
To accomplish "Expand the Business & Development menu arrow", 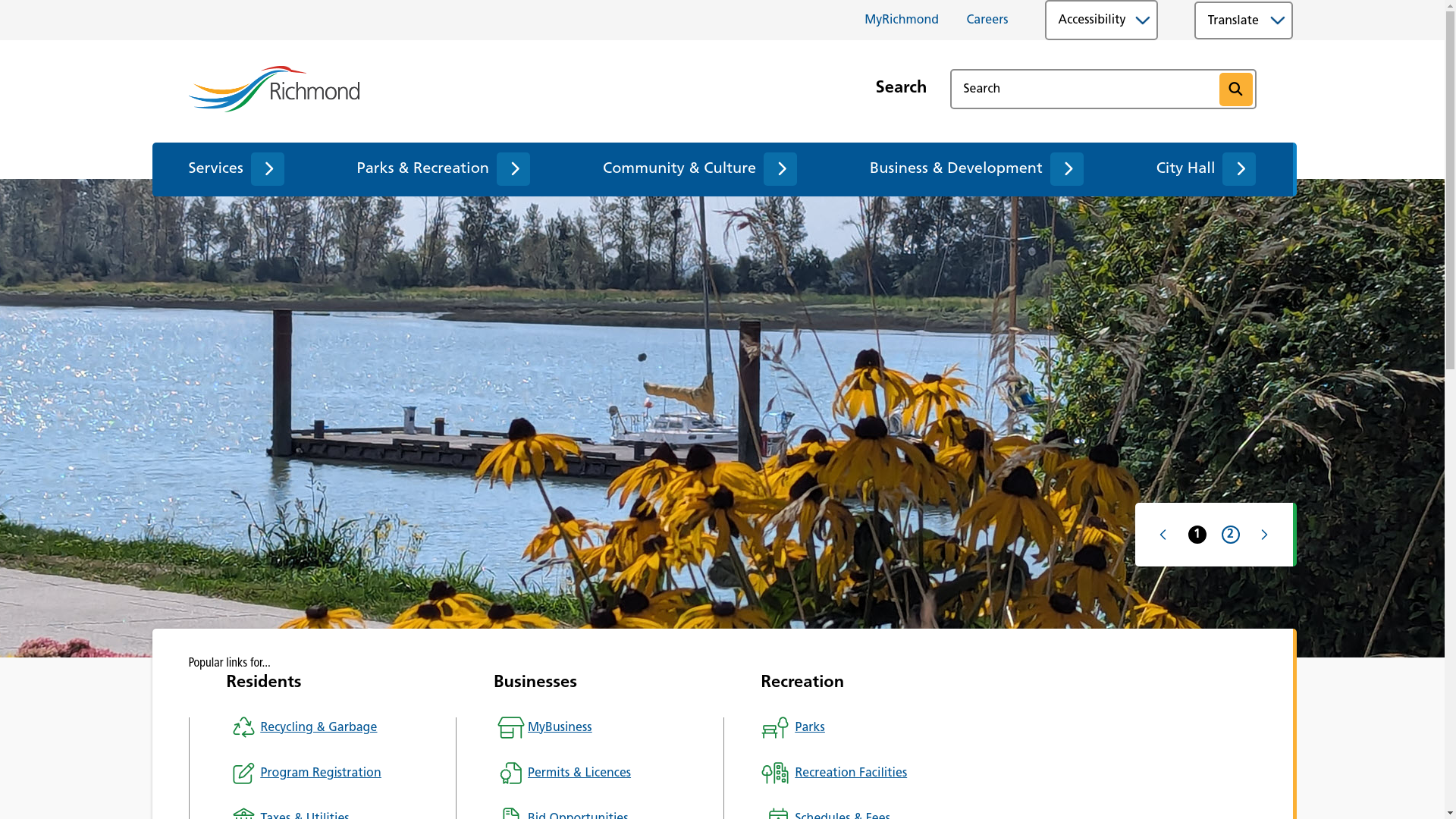I will point(1067,169).
